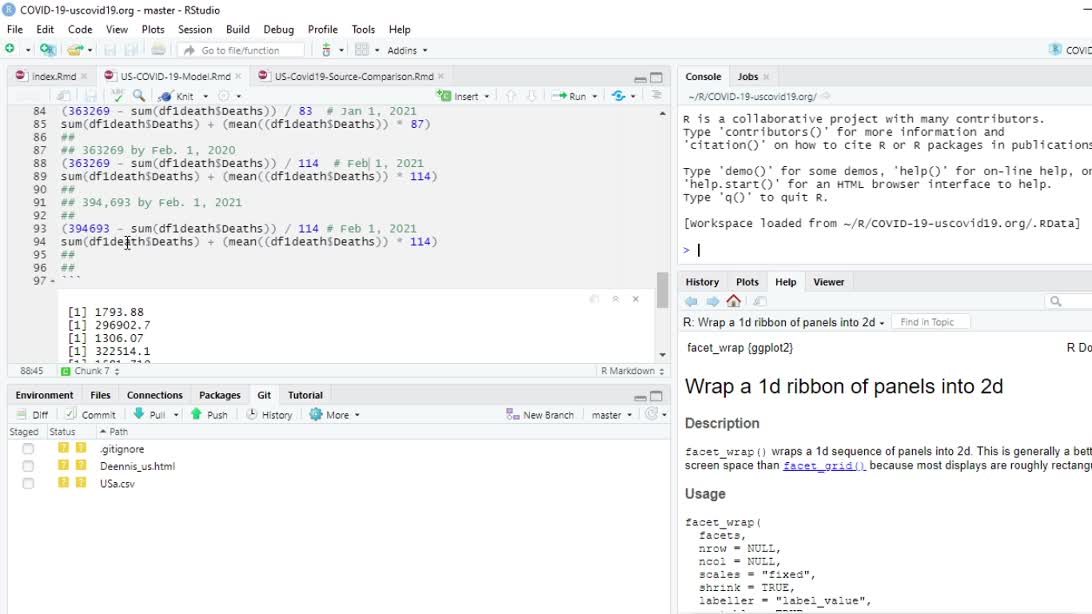1092x614 pixels.
Task: Click the Open file folder icon
Action: coord(75,49)
